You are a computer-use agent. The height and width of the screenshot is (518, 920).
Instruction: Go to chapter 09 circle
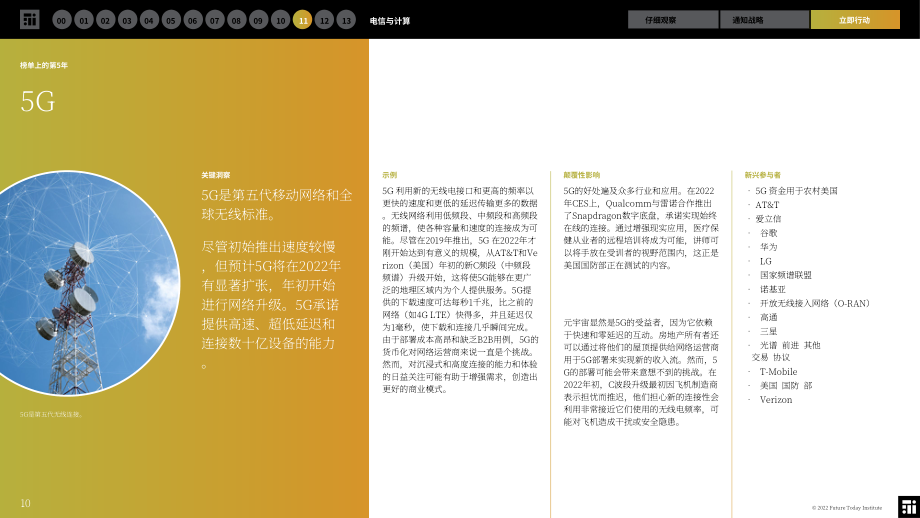coord(259,20)
